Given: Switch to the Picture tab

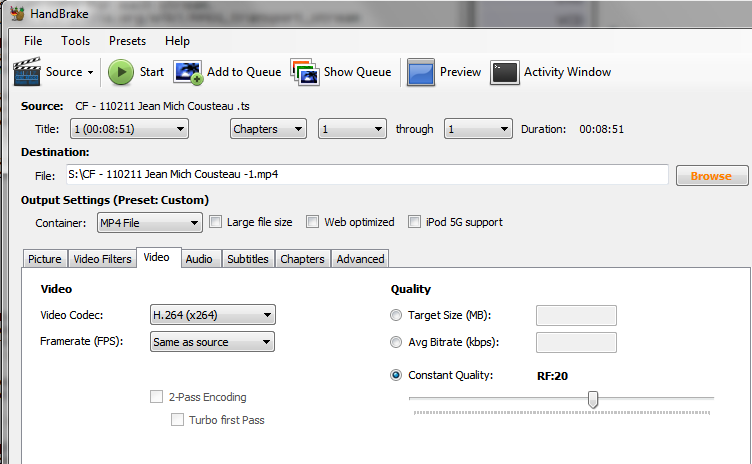Looking at the screenshot, I should tap(45, 259).
